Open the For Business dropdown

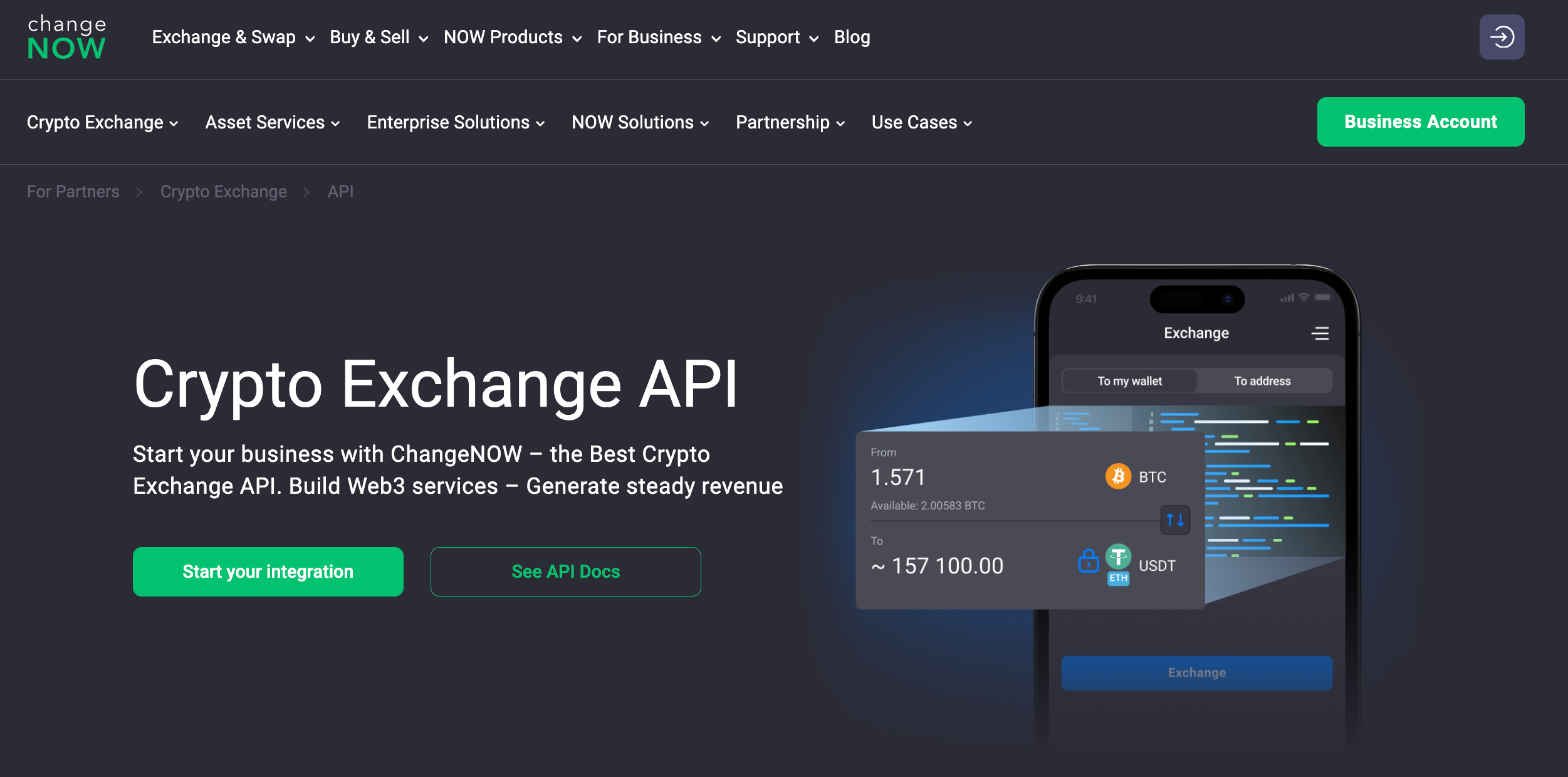coord(659,38)
